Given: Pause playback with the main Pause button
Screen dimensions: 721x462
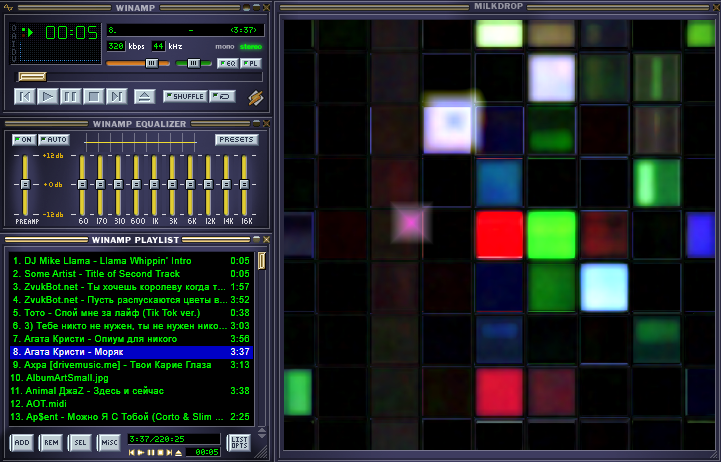Looking at the screenshot, I should [x=71, y=97].
